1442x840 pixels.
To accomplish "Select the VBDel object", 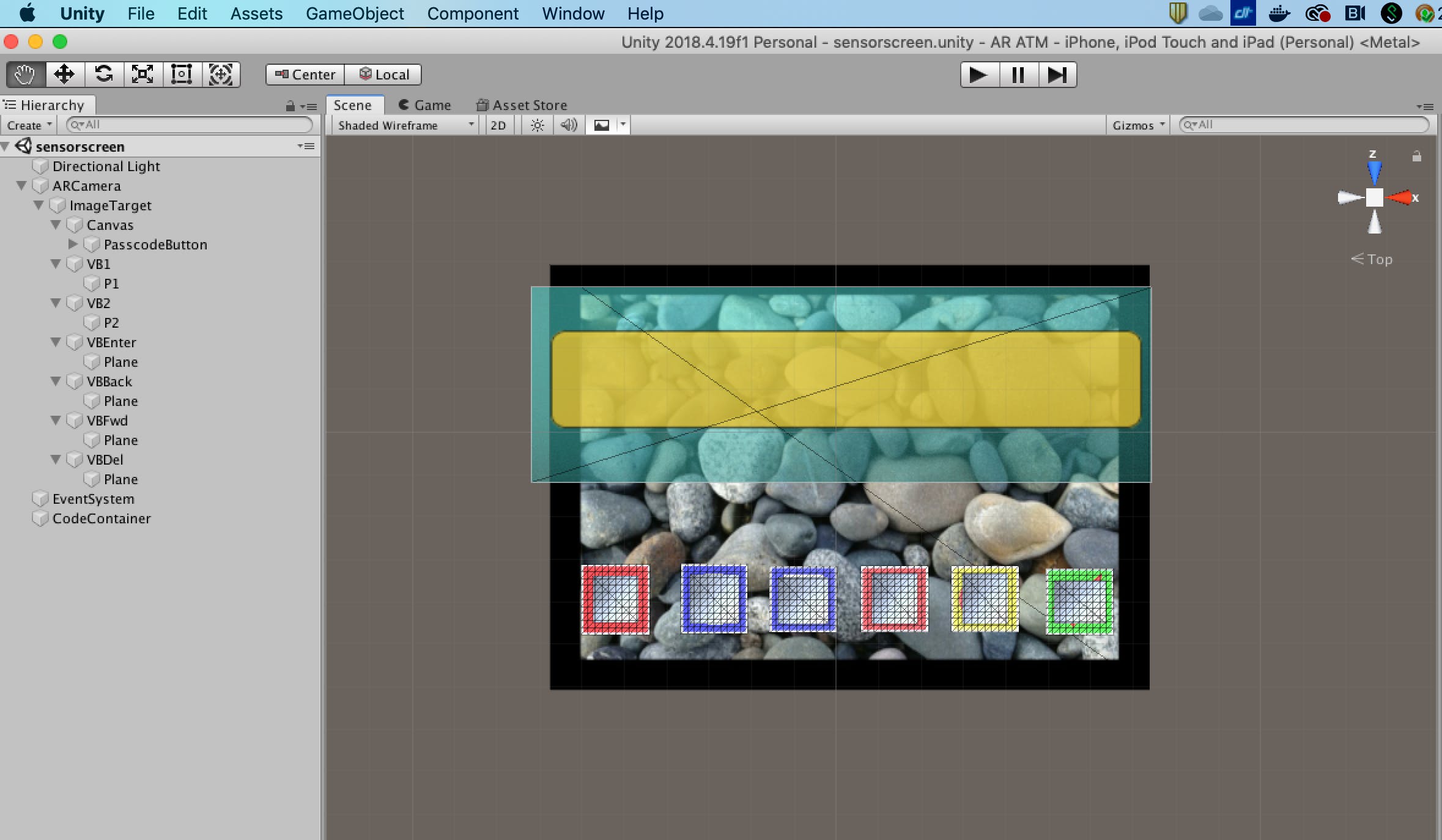I will pyautogui.click(x=105, y=460).
